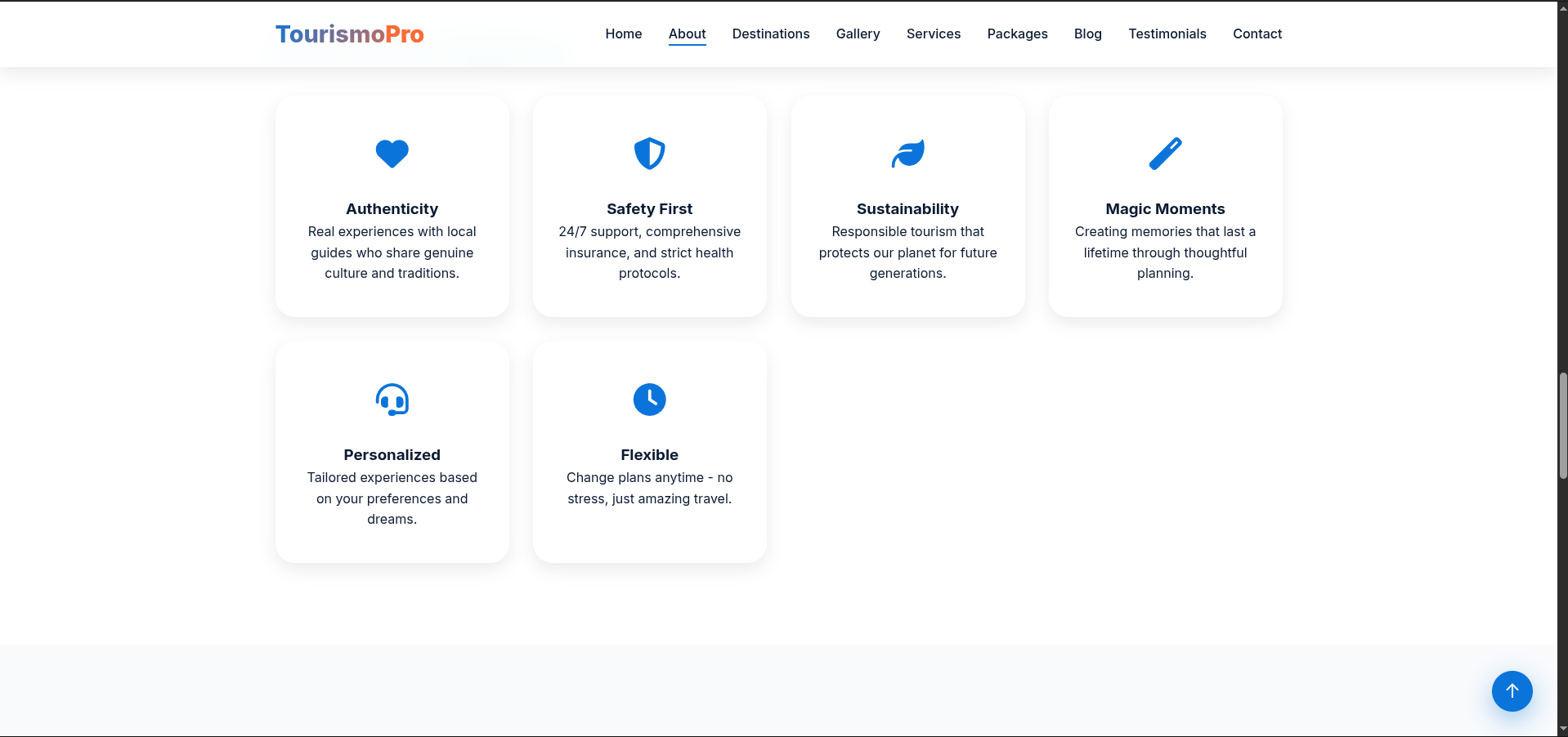Open the Packages nav link
Screen dimensions: 1568x737
[x=1017, y=33]
